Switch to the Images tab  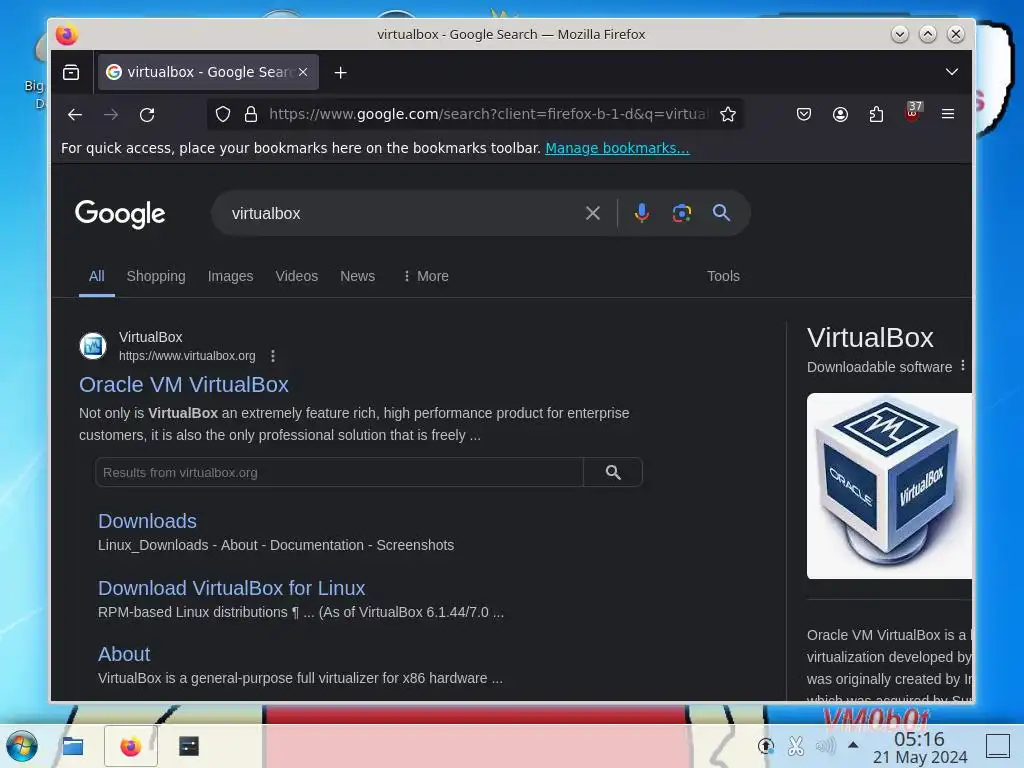tap(231, 276)
